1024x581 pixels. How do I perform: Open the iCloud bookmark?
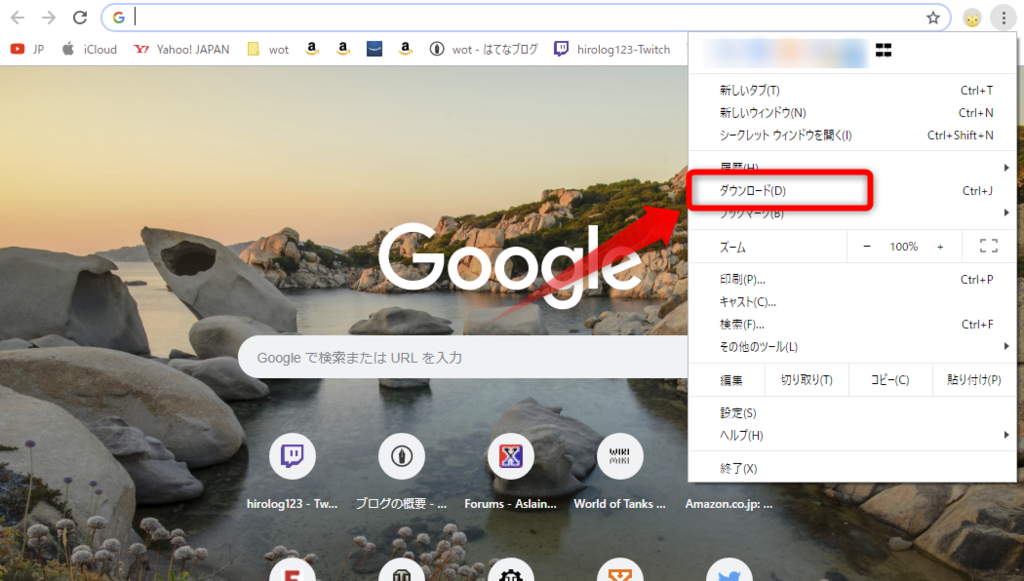pyautogui.click(x=89, y=49)
